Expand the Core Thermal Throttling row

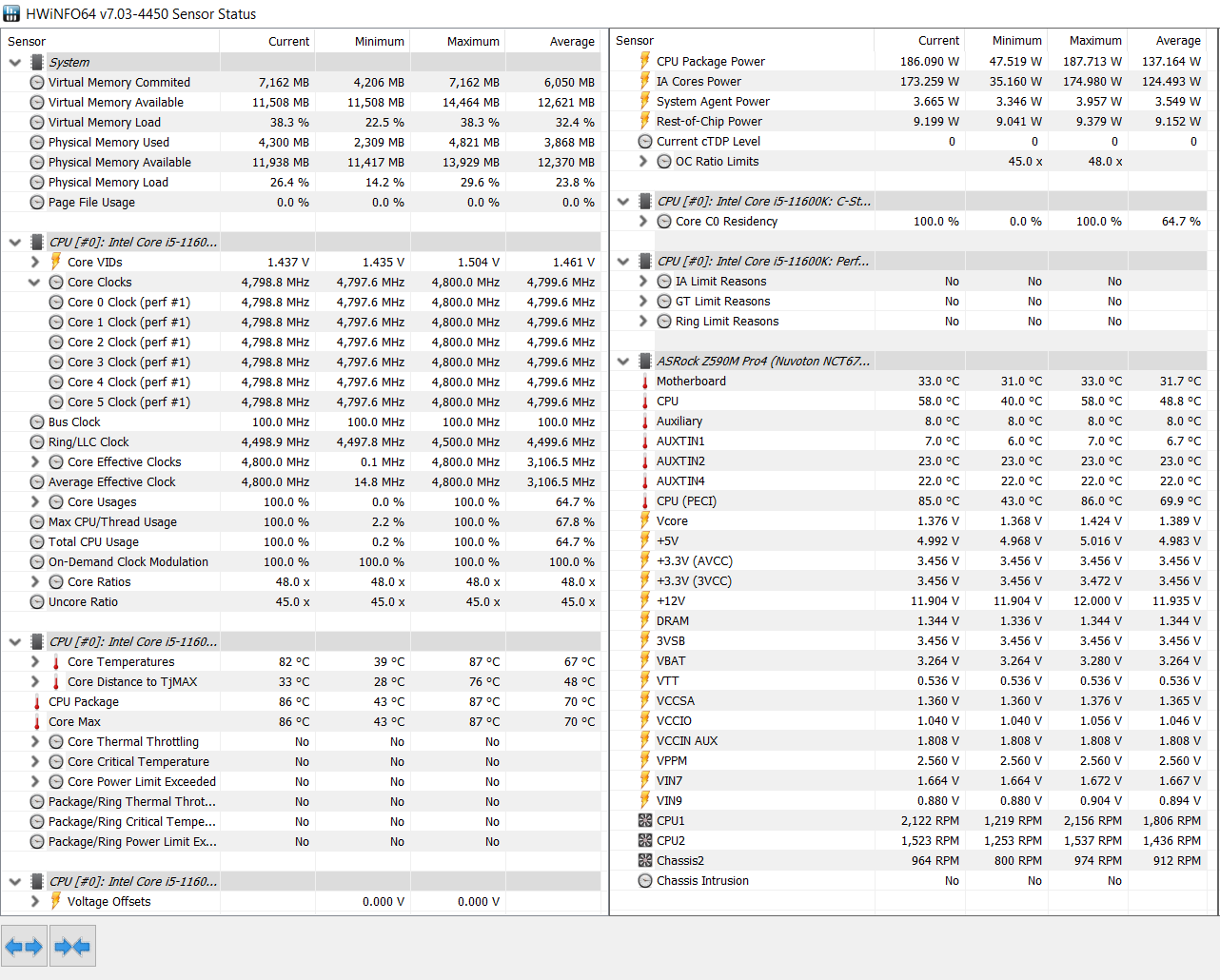coord(34,741)
